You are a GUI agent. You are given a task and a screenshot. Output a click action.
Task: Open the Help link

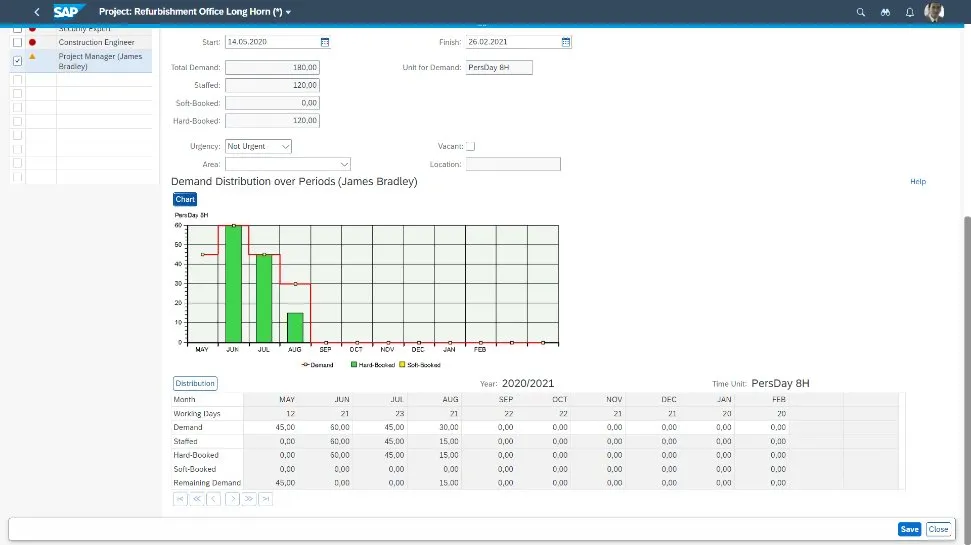tap(917, 182)
